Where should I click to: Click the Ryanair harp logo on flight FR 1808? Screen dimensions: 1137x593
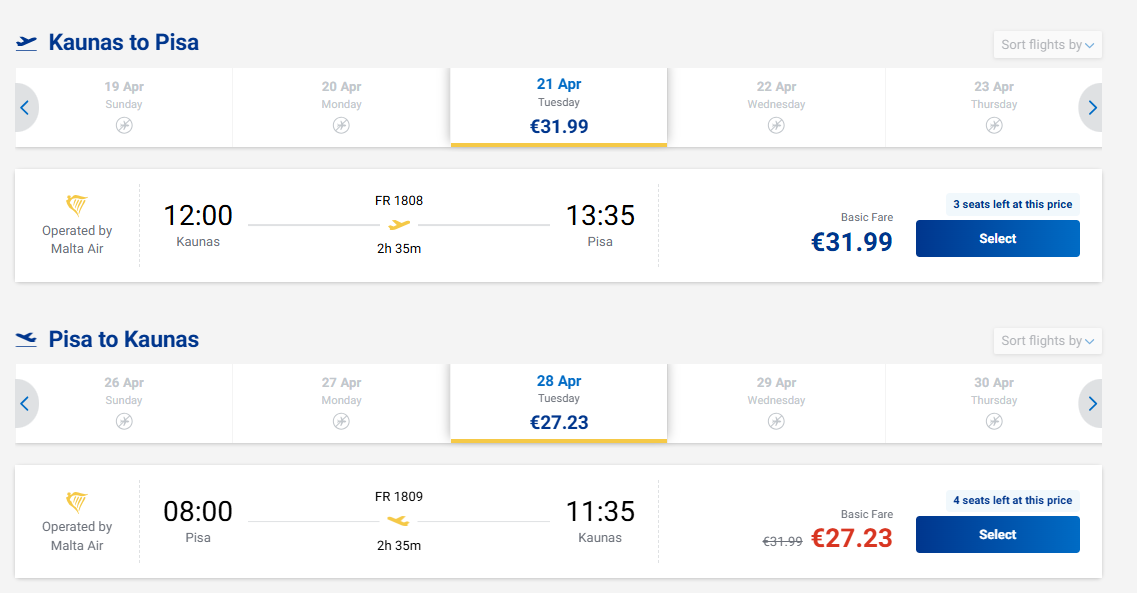point(76,206)
